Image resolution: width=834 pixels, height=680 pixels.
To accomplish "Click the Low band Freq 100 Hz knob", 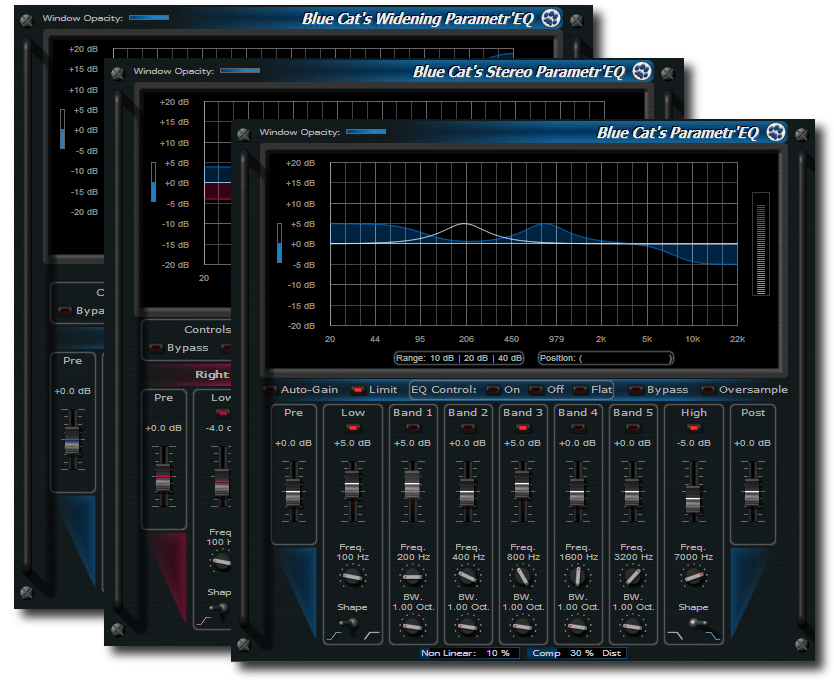I will [352, 575].
